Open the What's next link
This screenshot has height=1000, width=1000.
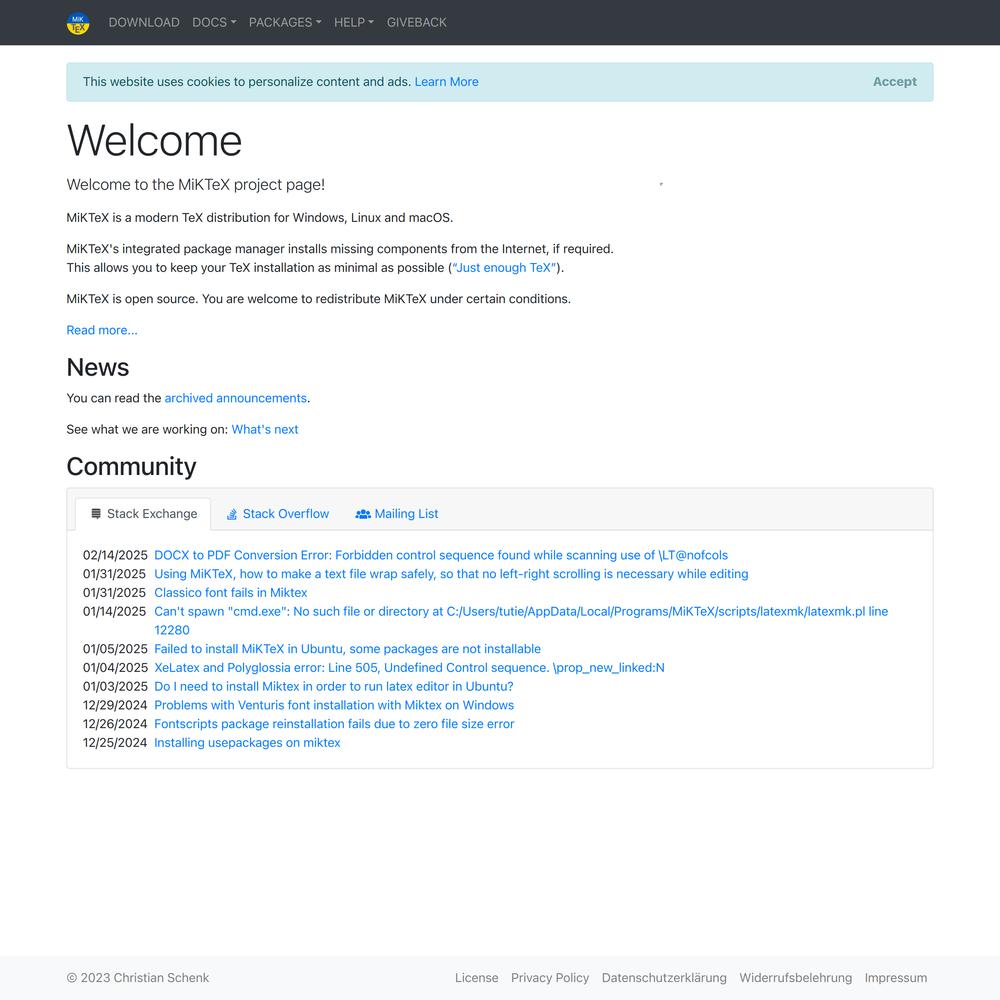(265, 429)
